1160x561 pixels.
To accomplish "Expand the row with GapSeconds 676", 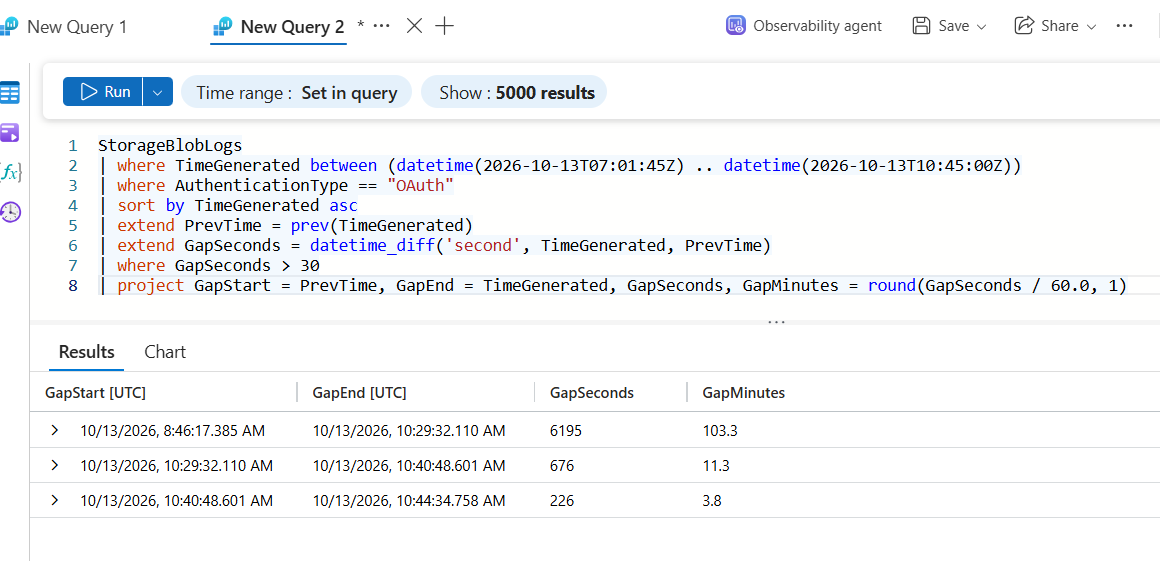I will (54, 466).
